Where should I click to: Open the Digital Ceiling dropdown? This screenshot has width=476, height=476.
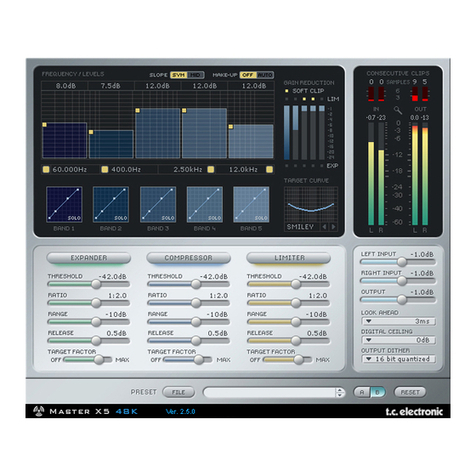coord(399,340)
